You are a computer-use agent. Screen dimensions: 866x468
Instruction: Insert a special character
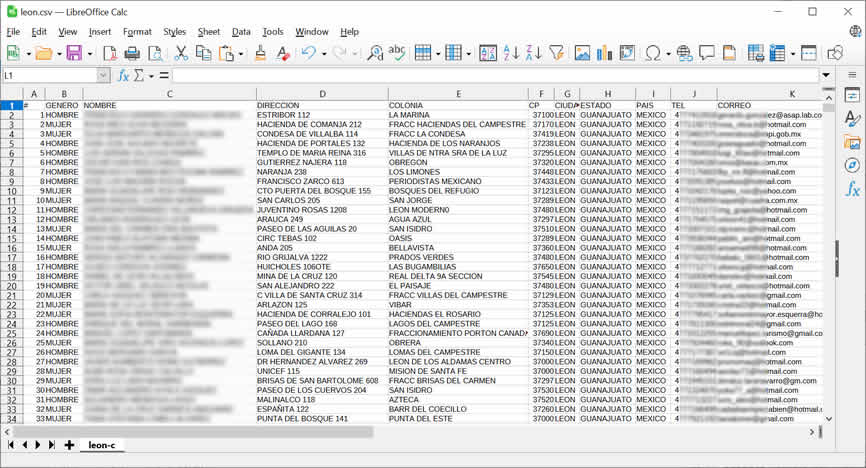[x=653, y=53]
